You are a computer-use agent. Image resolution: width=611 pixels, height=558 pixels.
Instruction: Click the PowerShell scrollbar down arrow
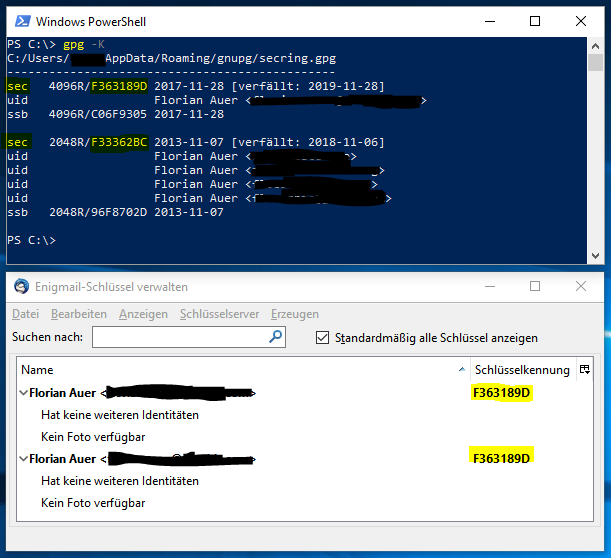click(x=595, y=256)
